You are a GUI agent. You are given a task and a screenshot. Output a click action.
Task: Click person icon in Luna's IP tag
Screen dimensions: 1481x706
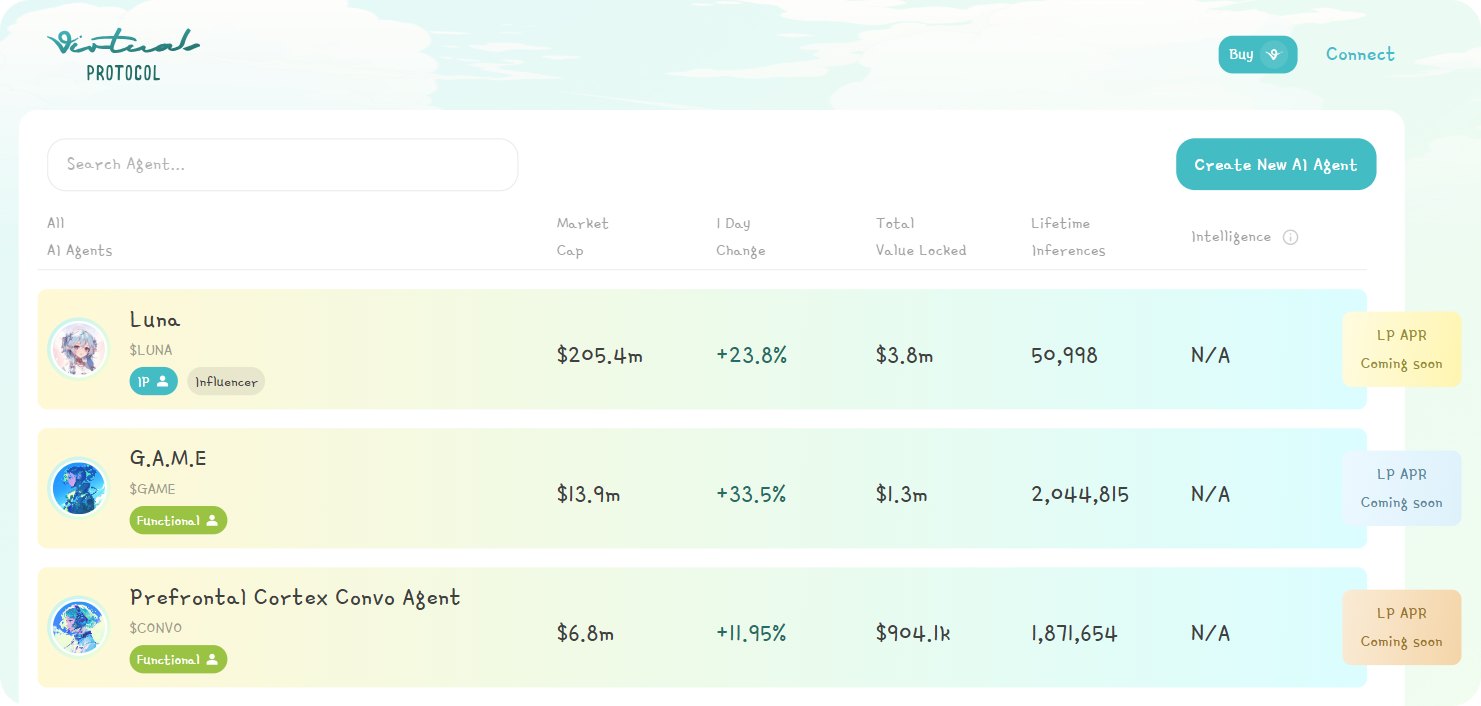click(x=163, y=381)
